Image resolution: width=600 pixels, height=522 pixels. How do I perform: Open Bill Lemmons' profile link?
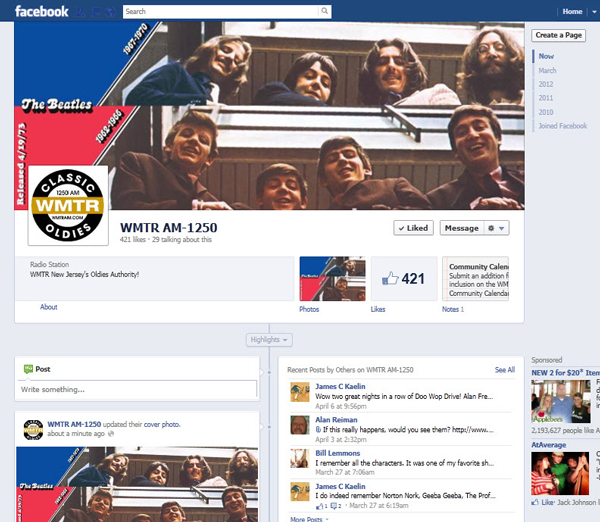[x=338, y=453]
